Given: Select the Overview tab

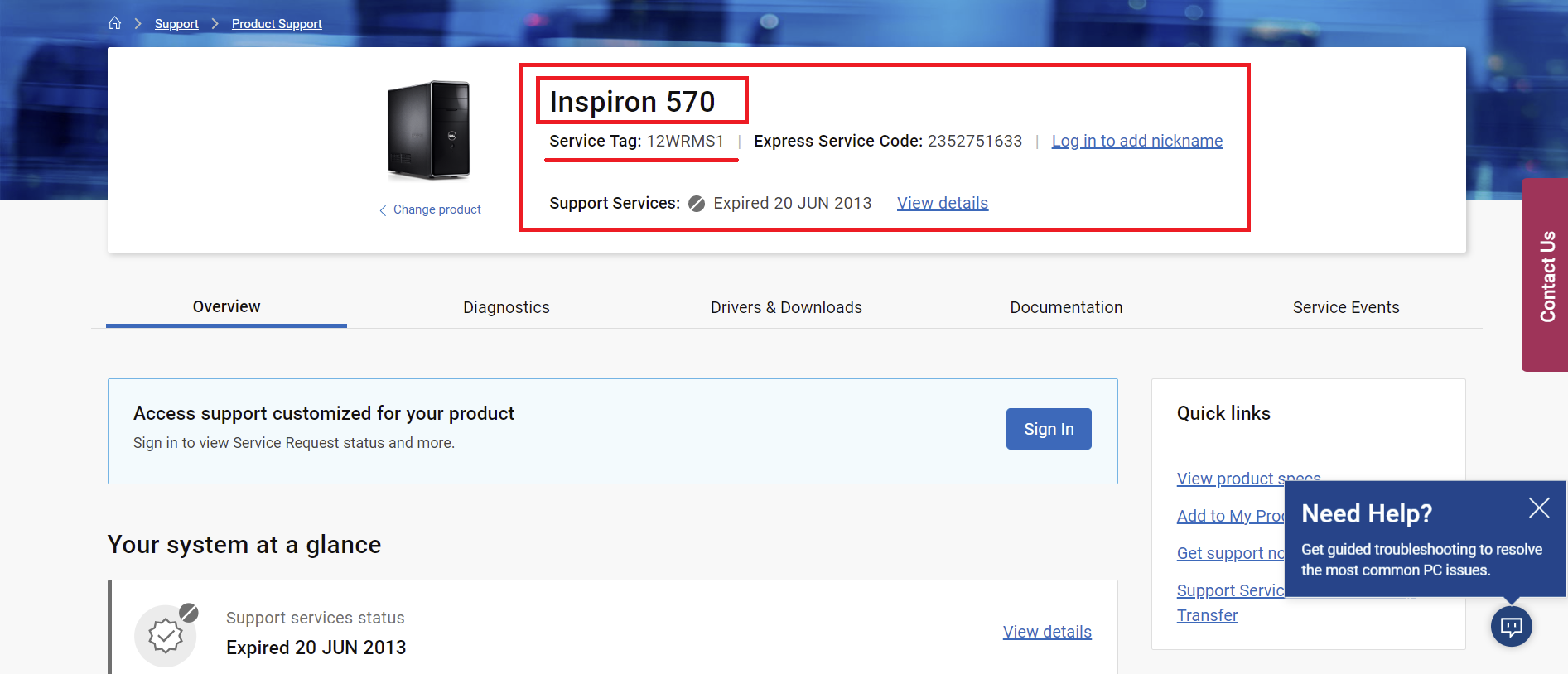Looking at the screenshot, I should (226, 306).
